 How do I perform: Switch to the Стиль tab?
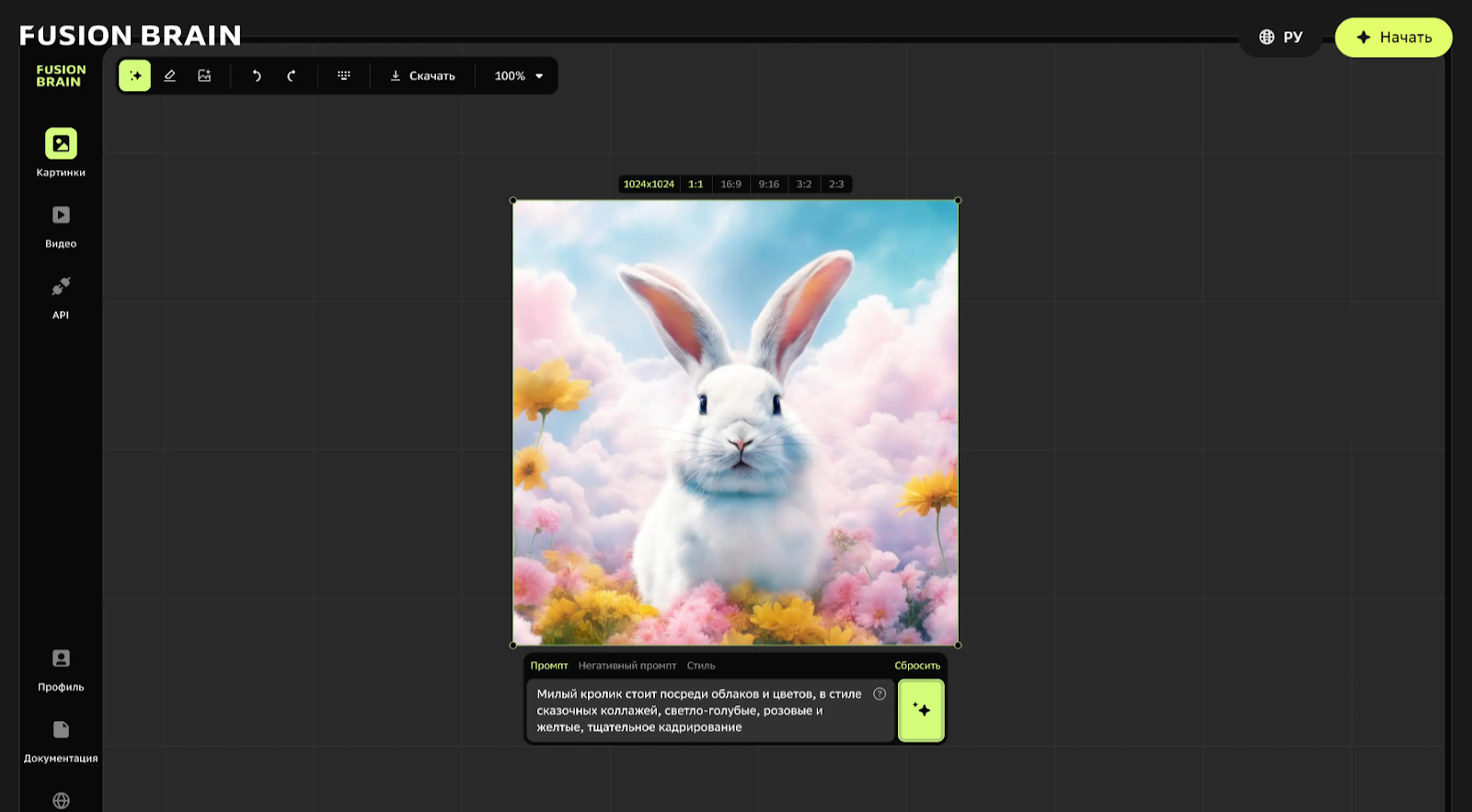701,666
